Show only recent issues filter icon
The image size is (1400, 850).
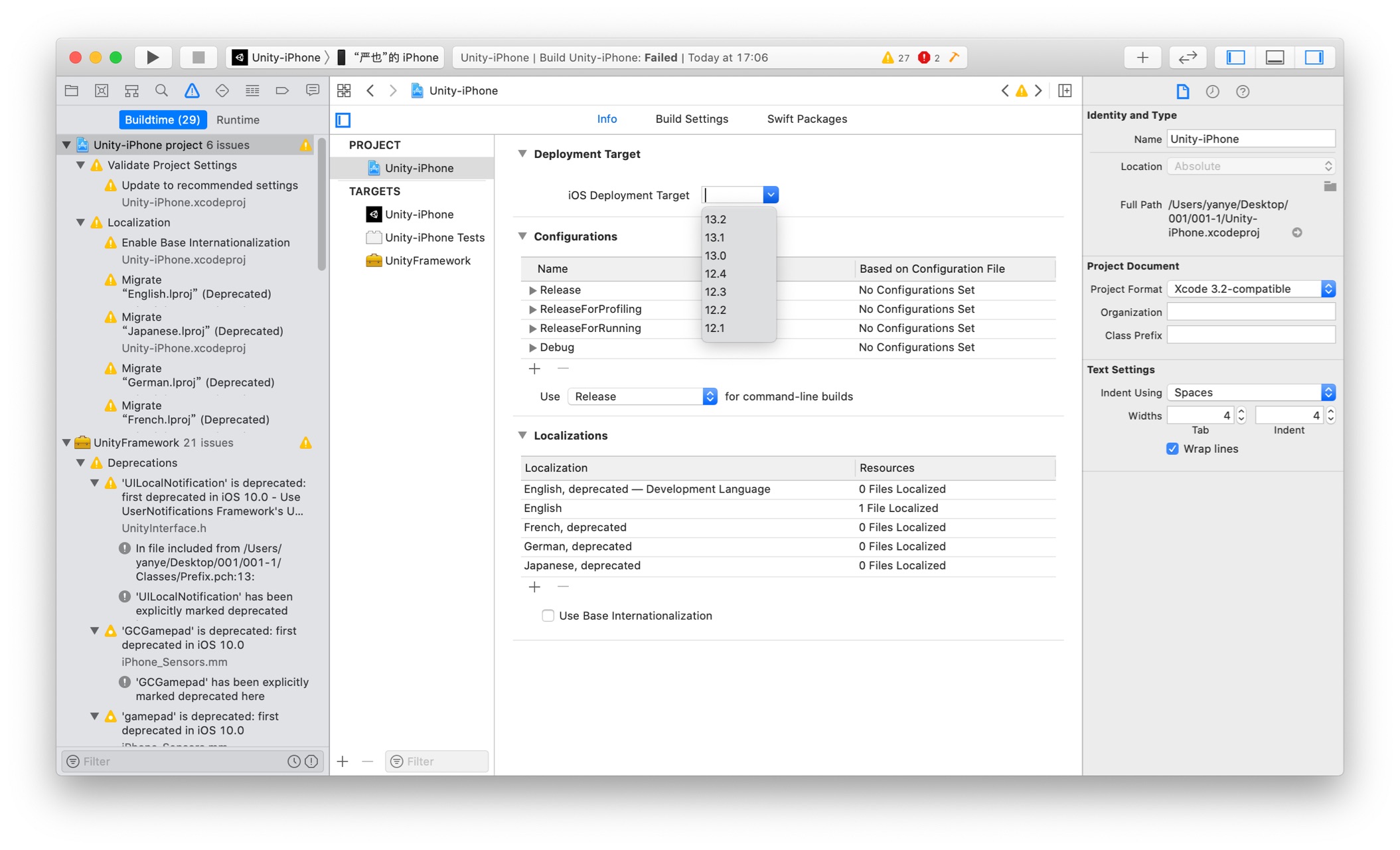[293, 762]
